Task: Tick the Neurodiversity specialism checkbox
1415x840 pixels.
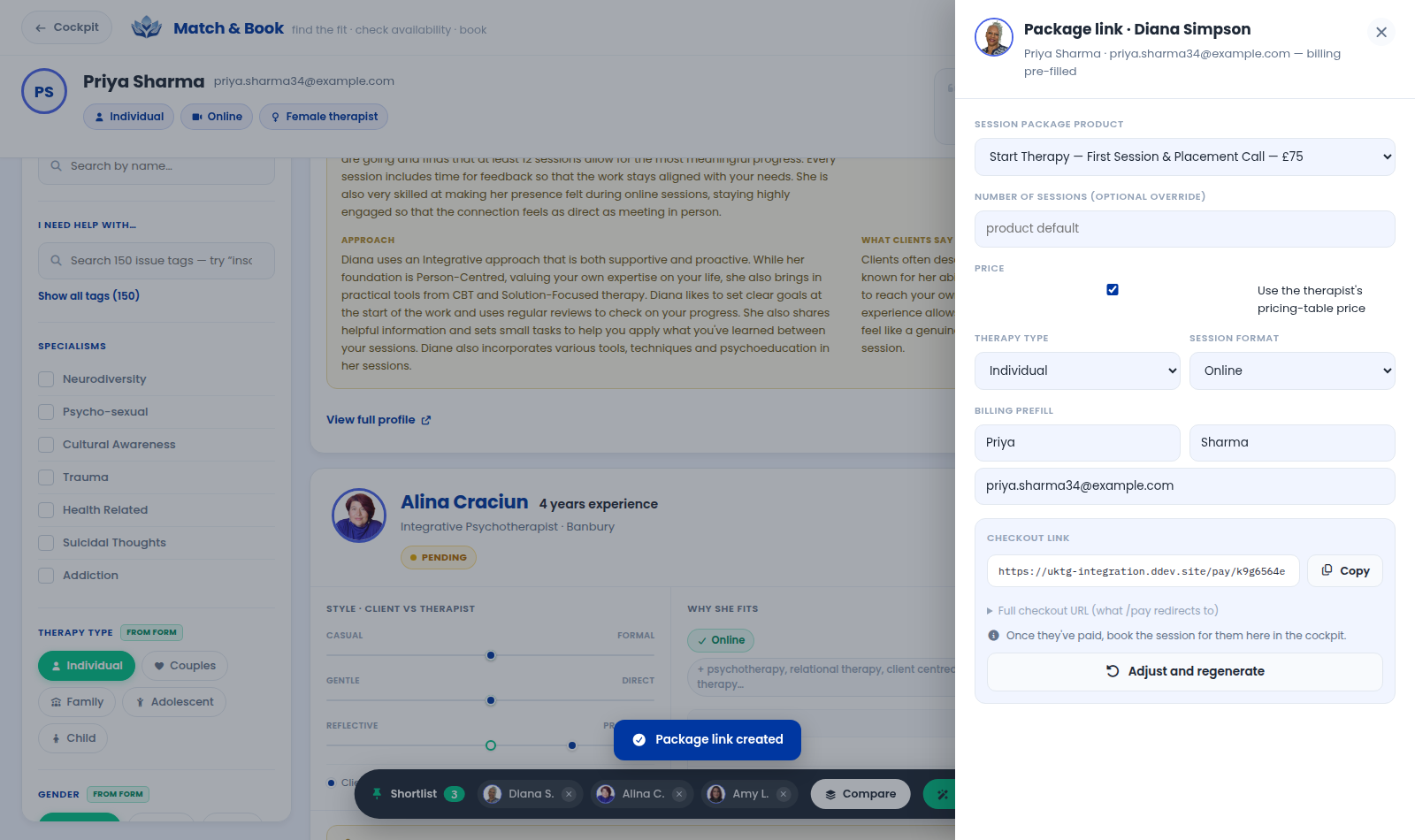Action: tap(46, 379)
